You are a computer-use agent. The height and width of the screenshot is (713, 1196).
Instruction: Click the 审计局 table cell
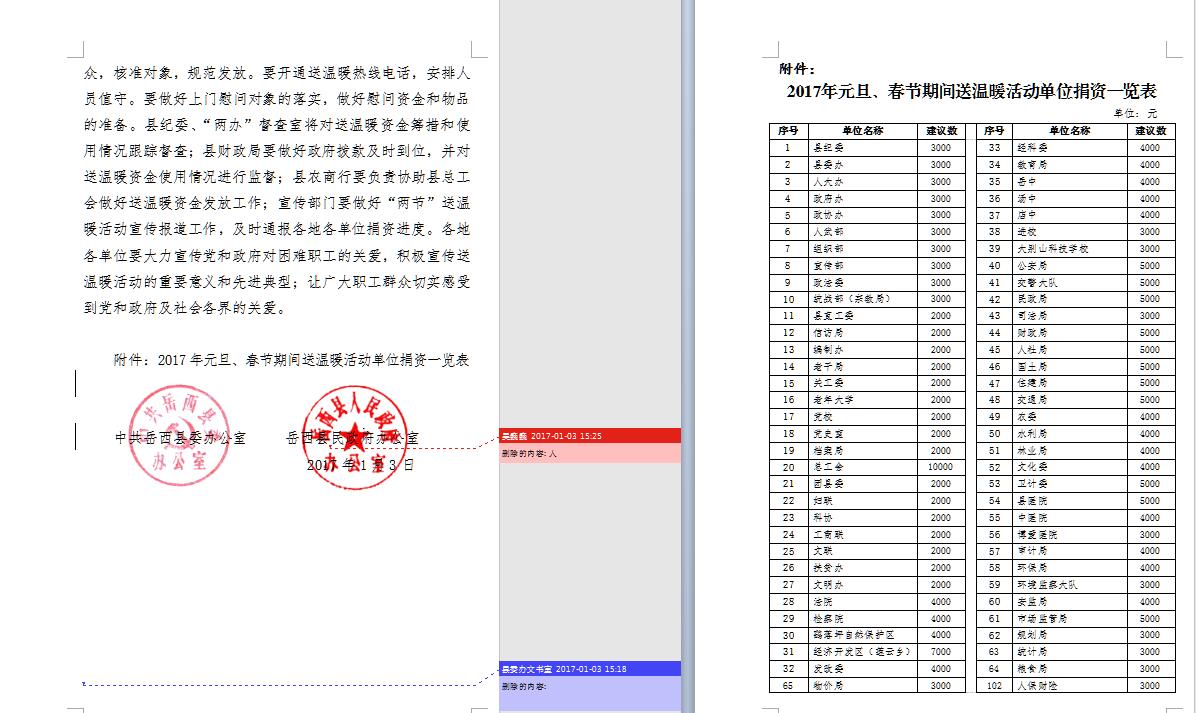(x=1069, y=551)
